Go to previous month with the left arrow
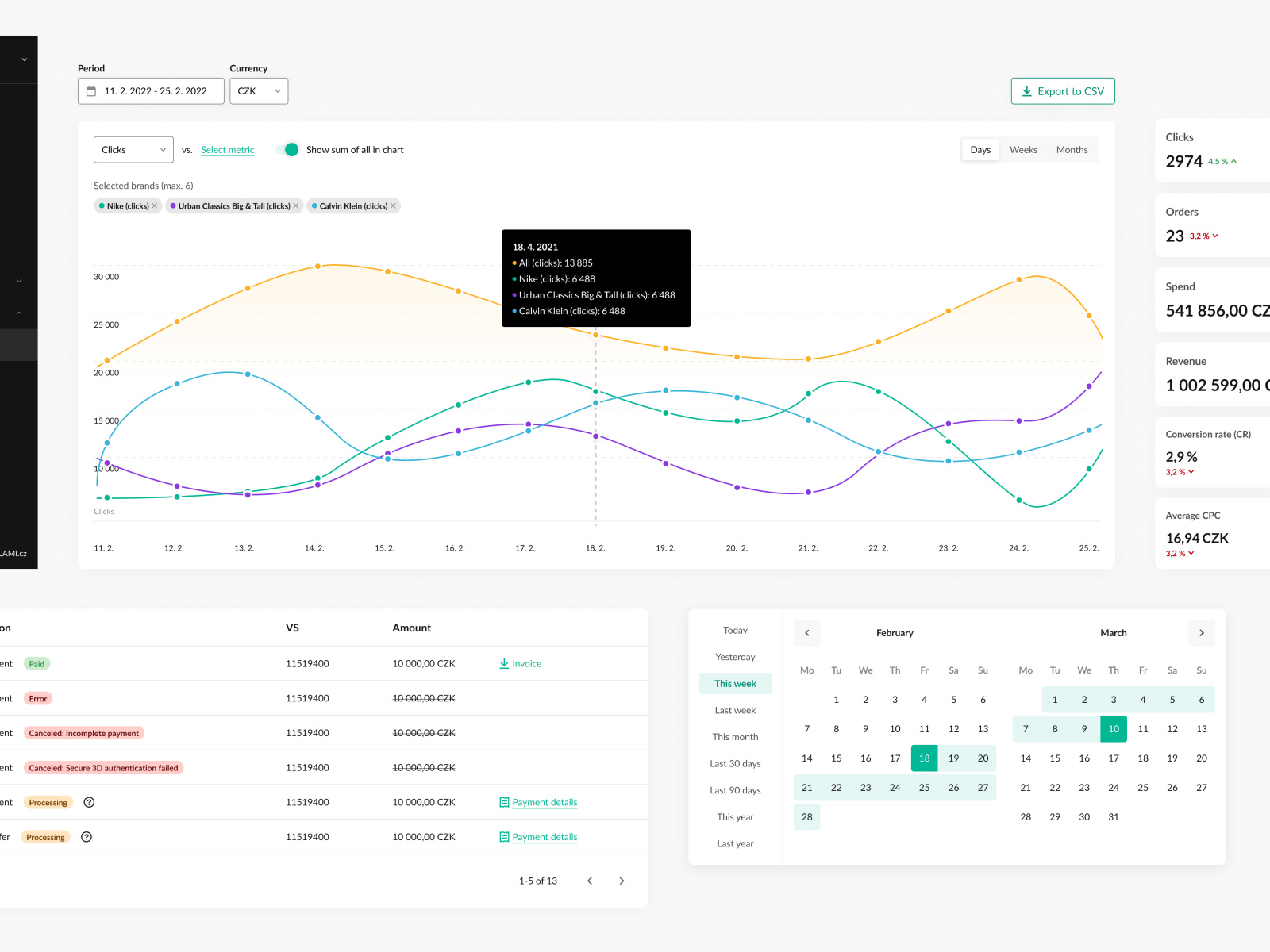The height and width of the screenshot is (952, 1270). [x=806, y=632]
